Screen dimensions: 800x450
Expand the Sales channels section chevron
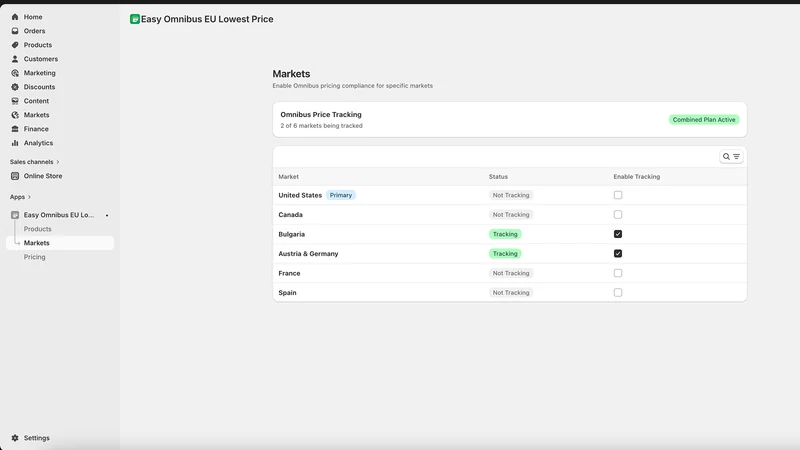58,162
